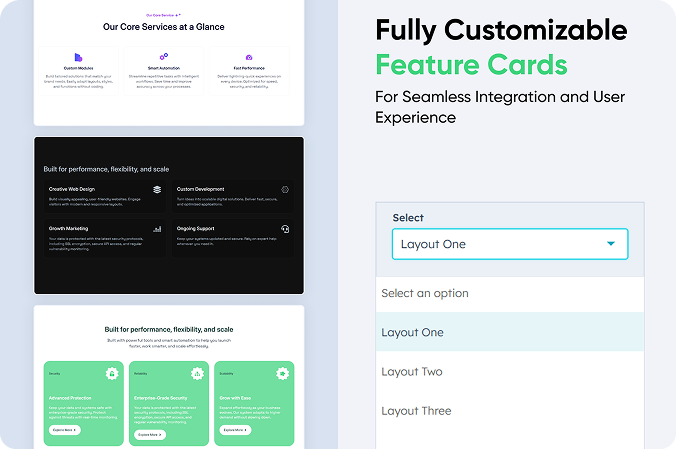Viewport: 676px width, 449px height.
Task: Click Explore More on Grow with Ease card
Action: pos(235,430)
